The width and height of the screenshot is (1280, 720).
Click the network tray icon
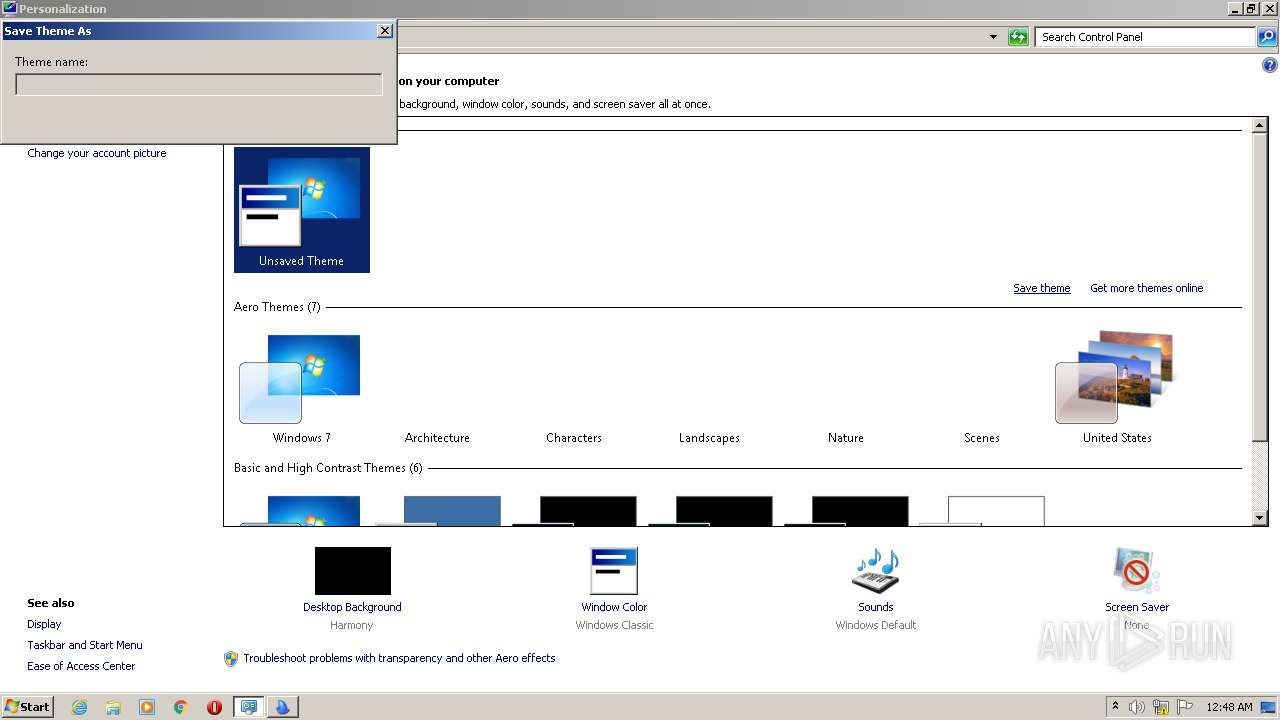click(1161, 707)
